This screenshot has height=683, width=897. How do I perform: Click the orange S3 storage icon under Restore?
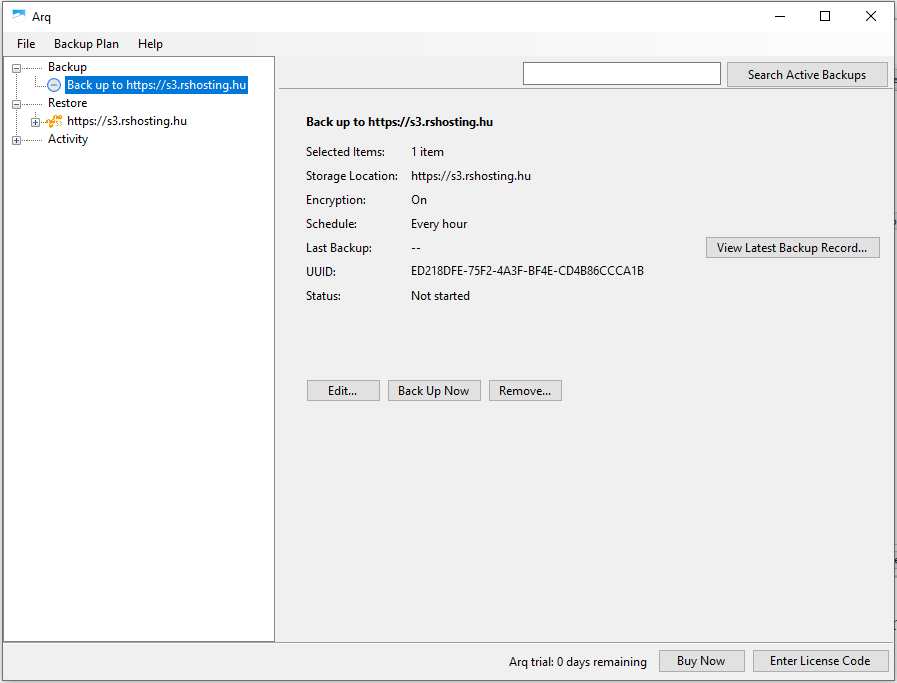54,121
